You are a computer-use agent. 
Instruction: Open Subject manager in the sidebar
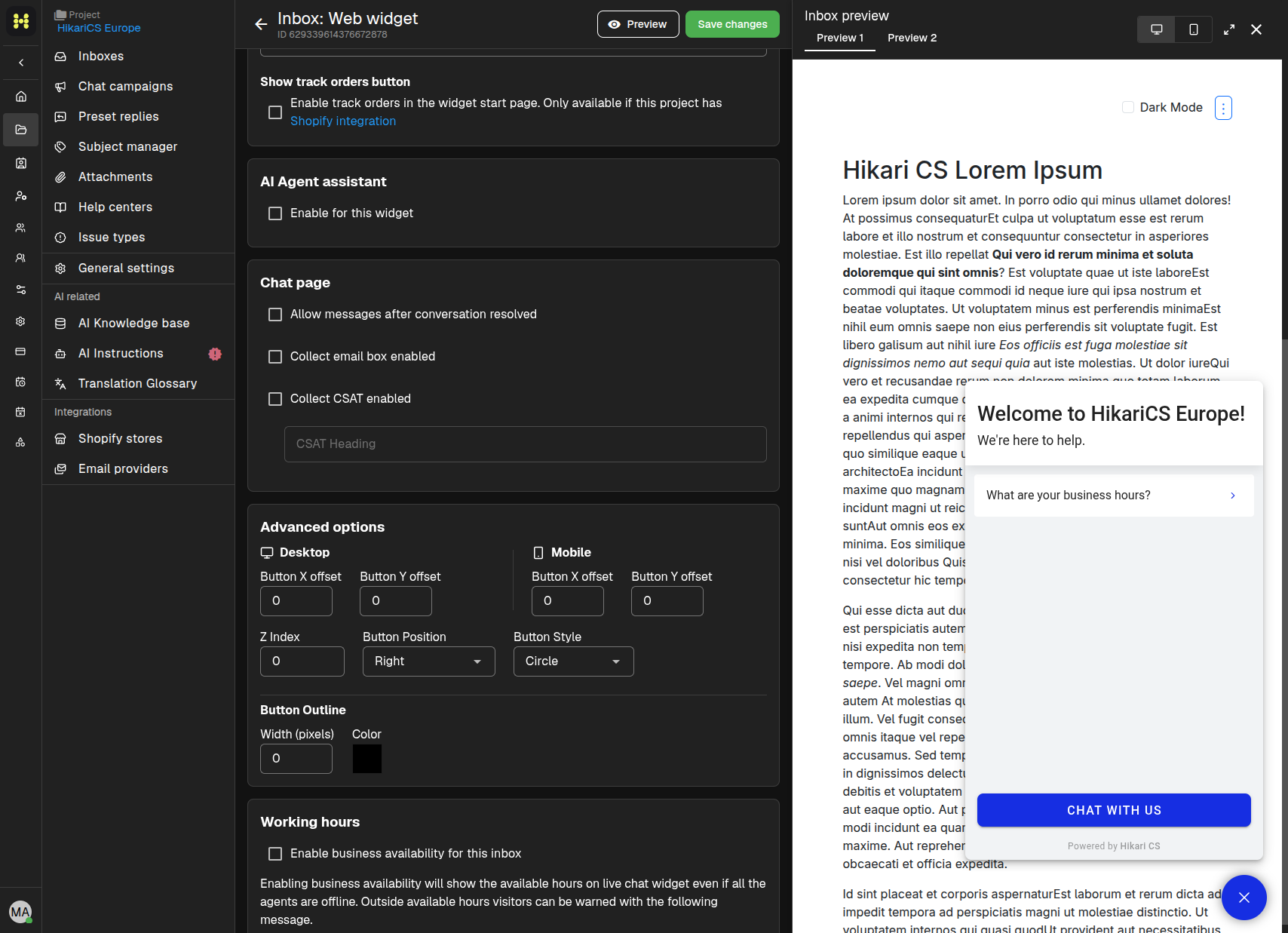coord(139,147)
